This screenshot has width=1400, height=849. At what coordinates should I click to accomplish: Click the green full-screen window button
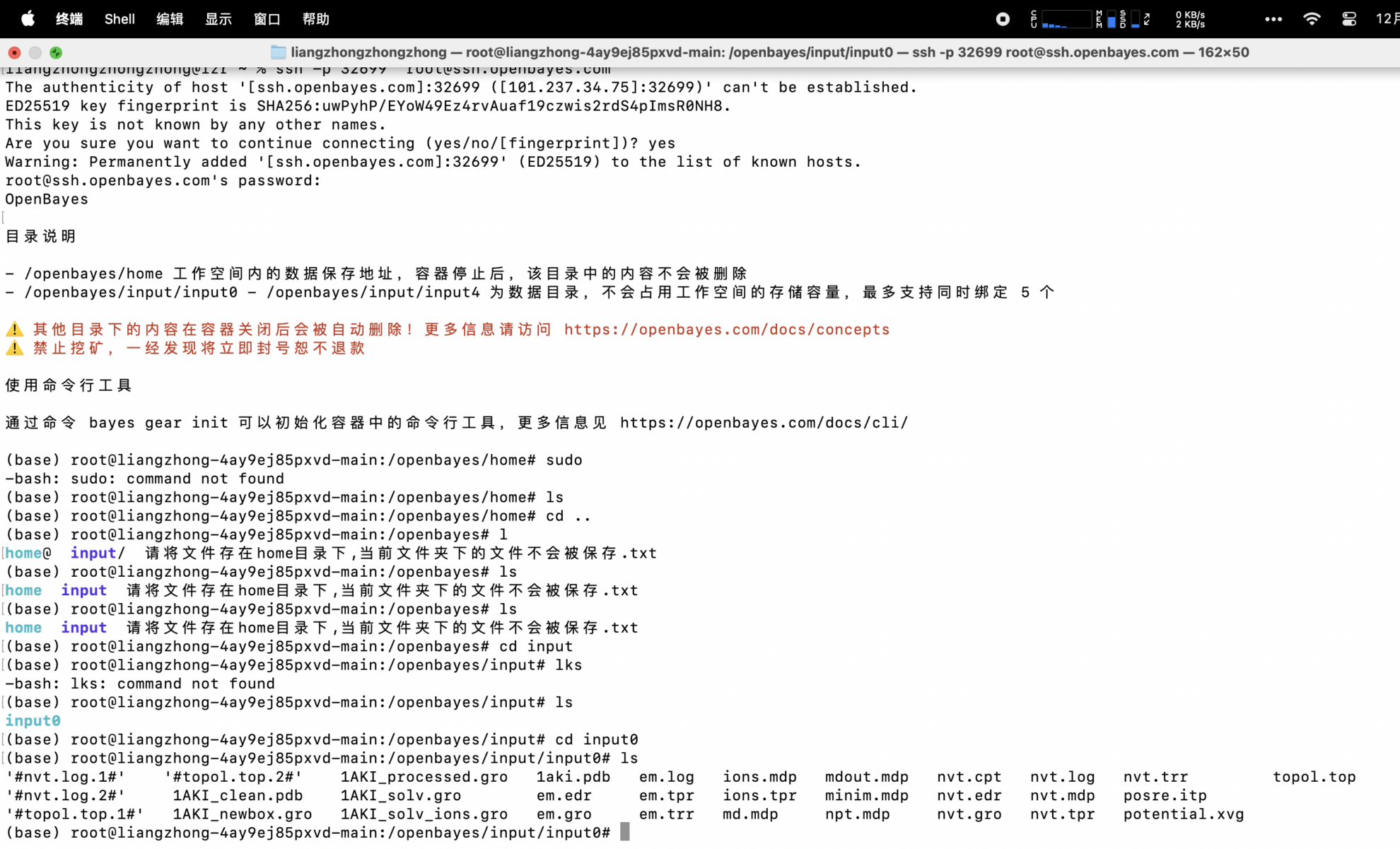[56, 52]
